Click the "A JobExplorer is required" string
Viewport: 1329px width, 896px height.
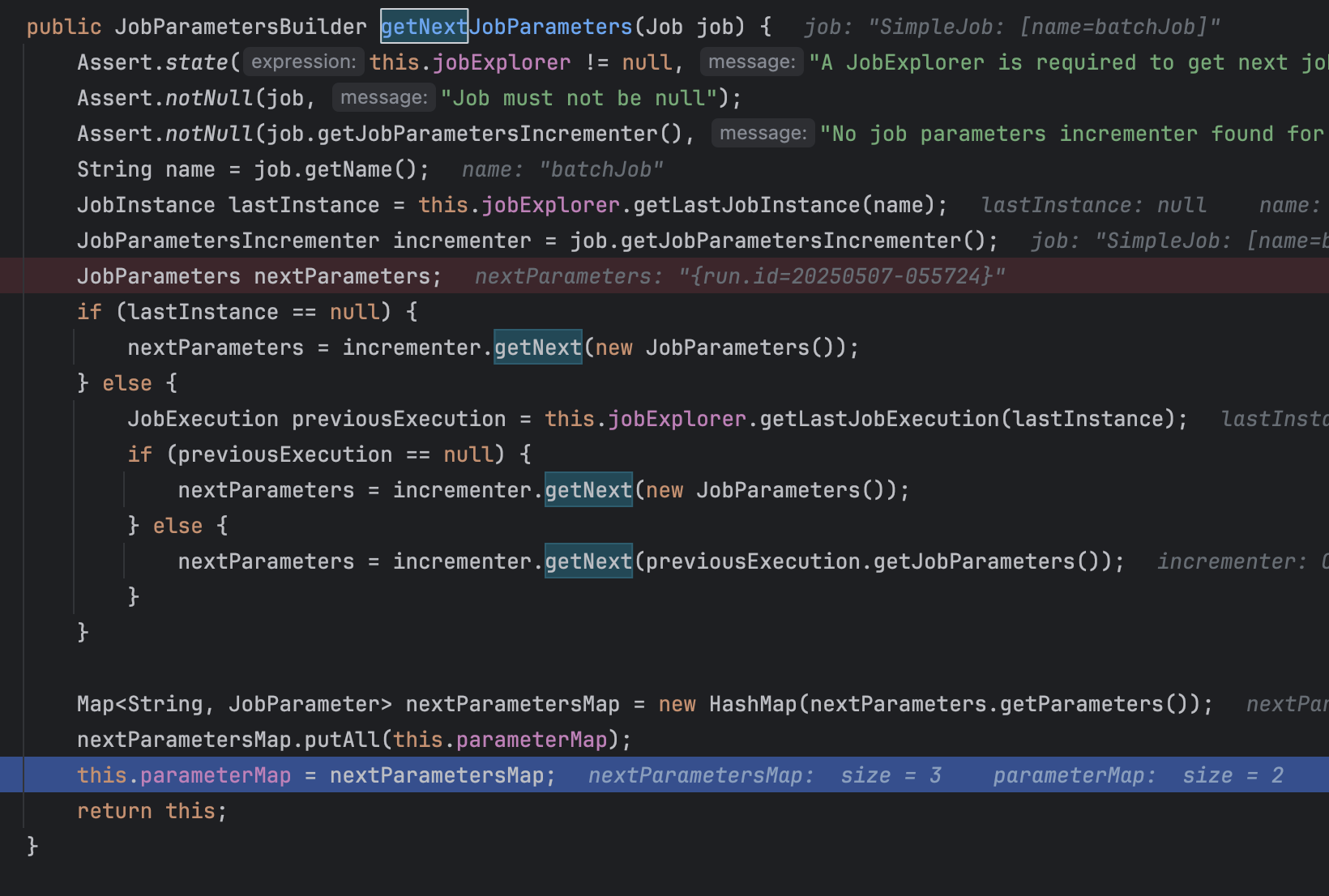1069,62
